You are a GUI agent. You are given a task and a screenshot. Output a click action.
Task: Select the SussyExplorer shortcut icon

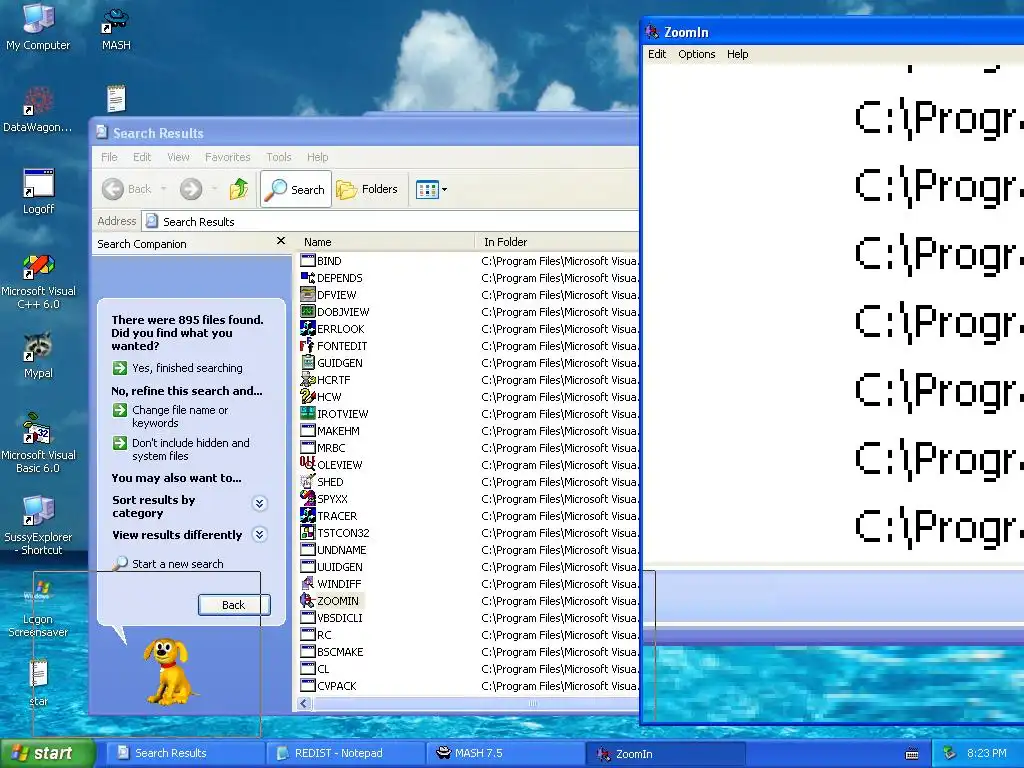(x=38, y=526)
